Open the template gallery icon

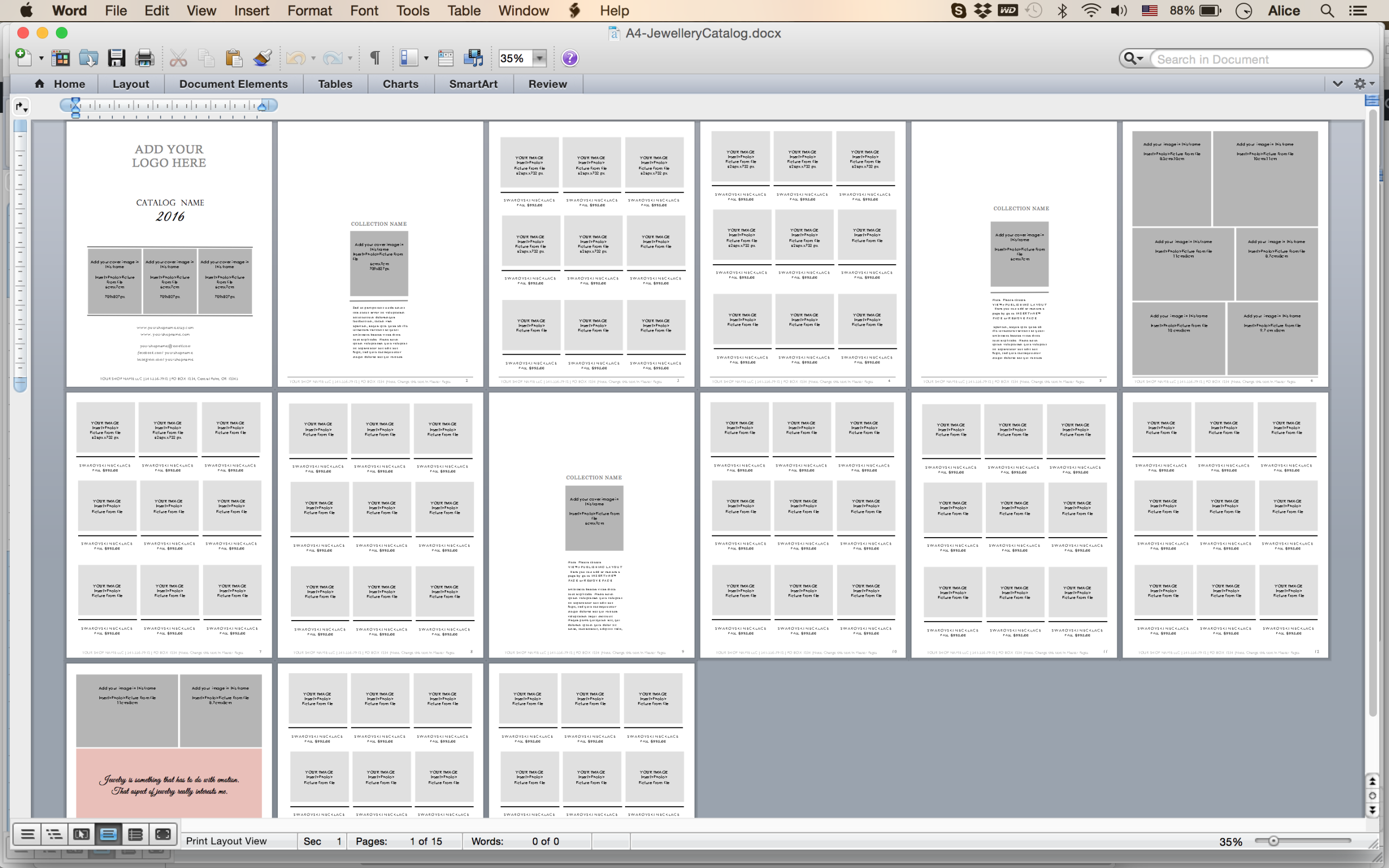tap(60, 58)
